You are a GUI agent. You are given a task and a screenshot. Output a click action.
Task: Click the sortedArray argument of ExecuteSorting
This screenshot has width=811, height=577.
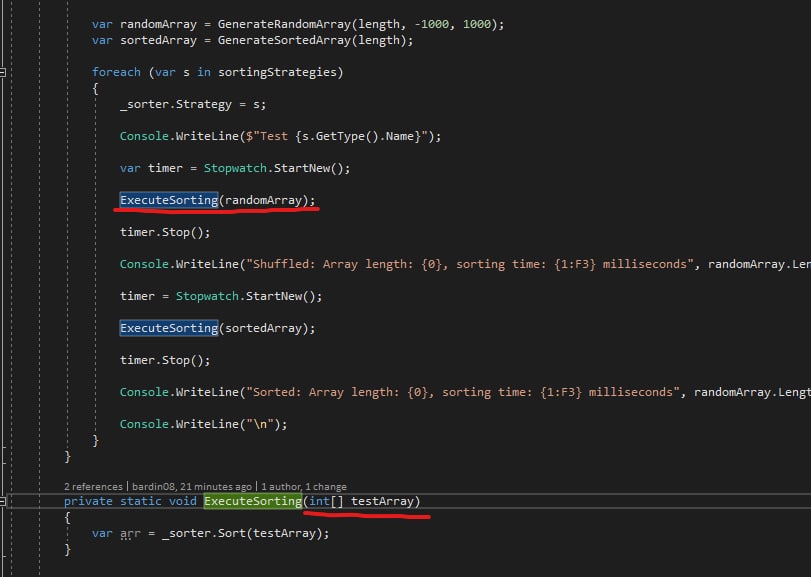(x=263, y=328)
